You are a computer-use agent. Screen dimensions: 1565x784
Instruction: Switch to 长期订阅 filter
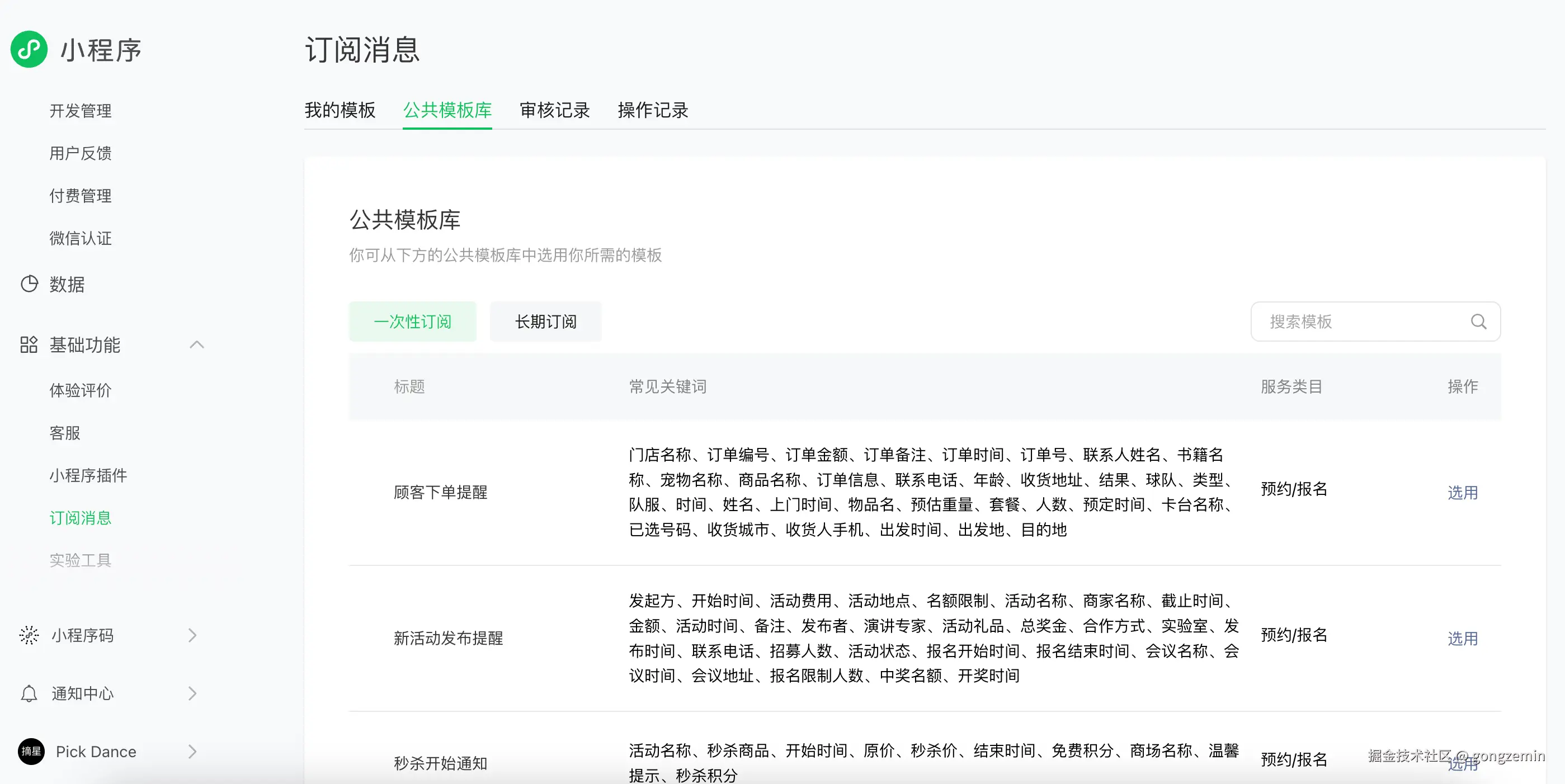(545, 321)
